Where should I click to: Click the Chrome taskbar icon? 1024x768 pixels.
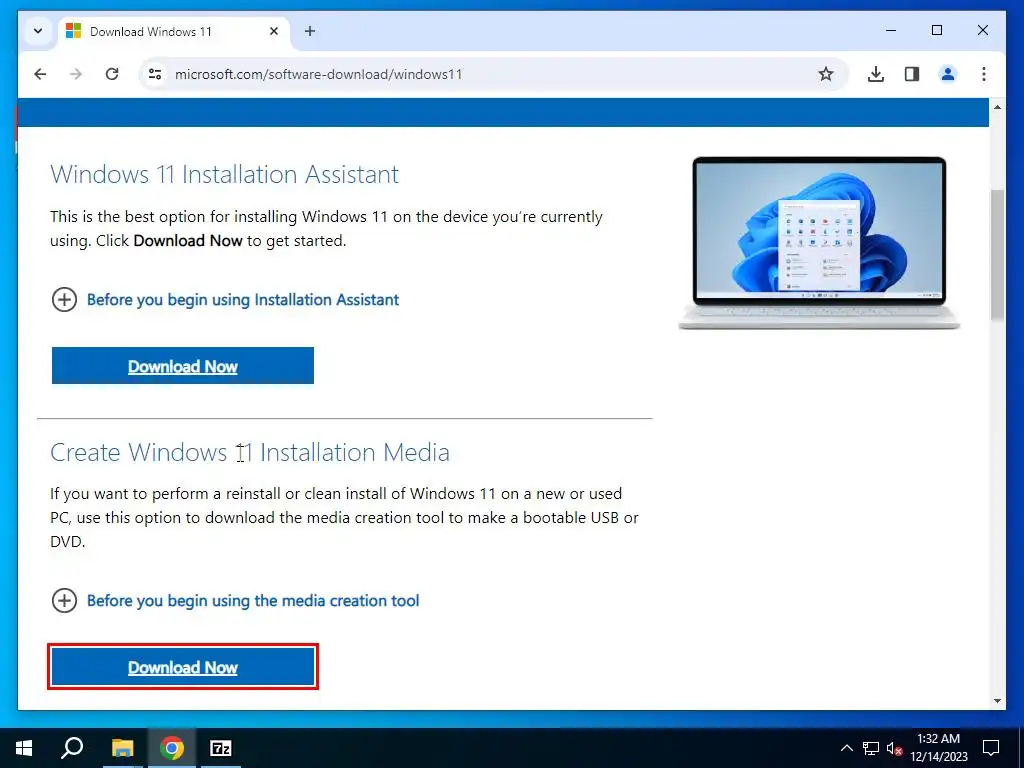172,748
